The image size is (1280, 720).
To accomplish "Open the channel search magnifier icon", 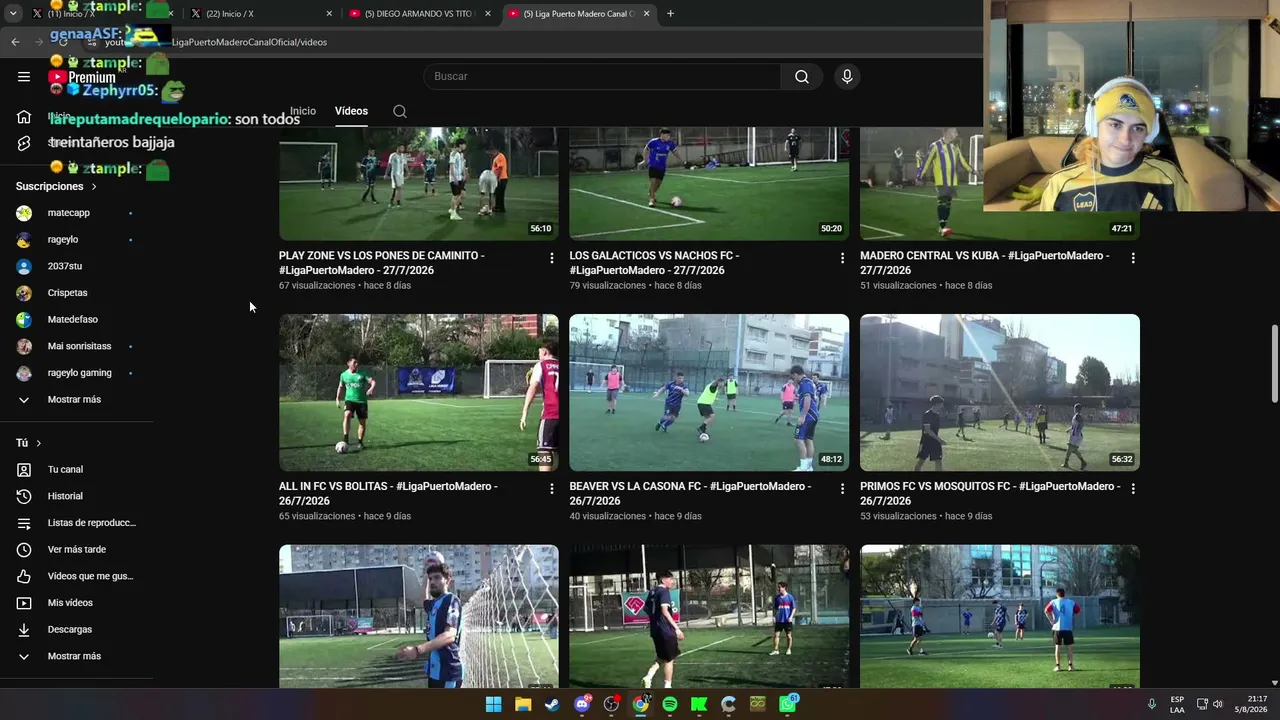I will coord(400,111).
